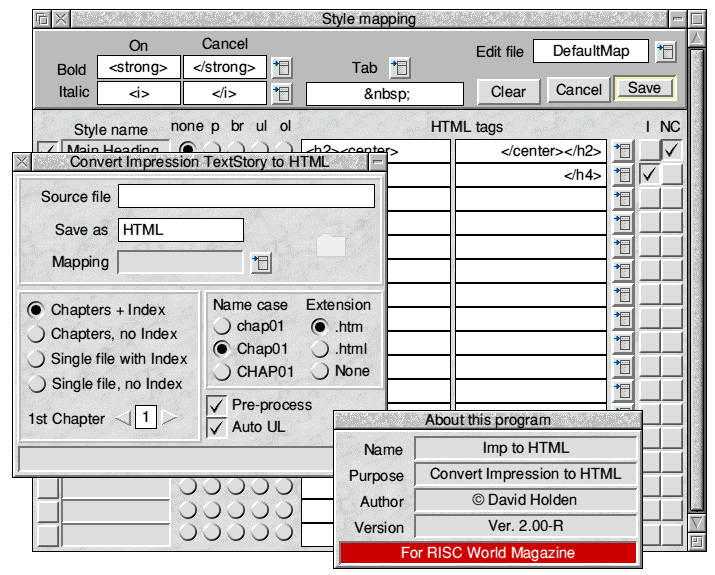
Task: Disable the Auto UL checkbox
Action: (x=216, y=427)
